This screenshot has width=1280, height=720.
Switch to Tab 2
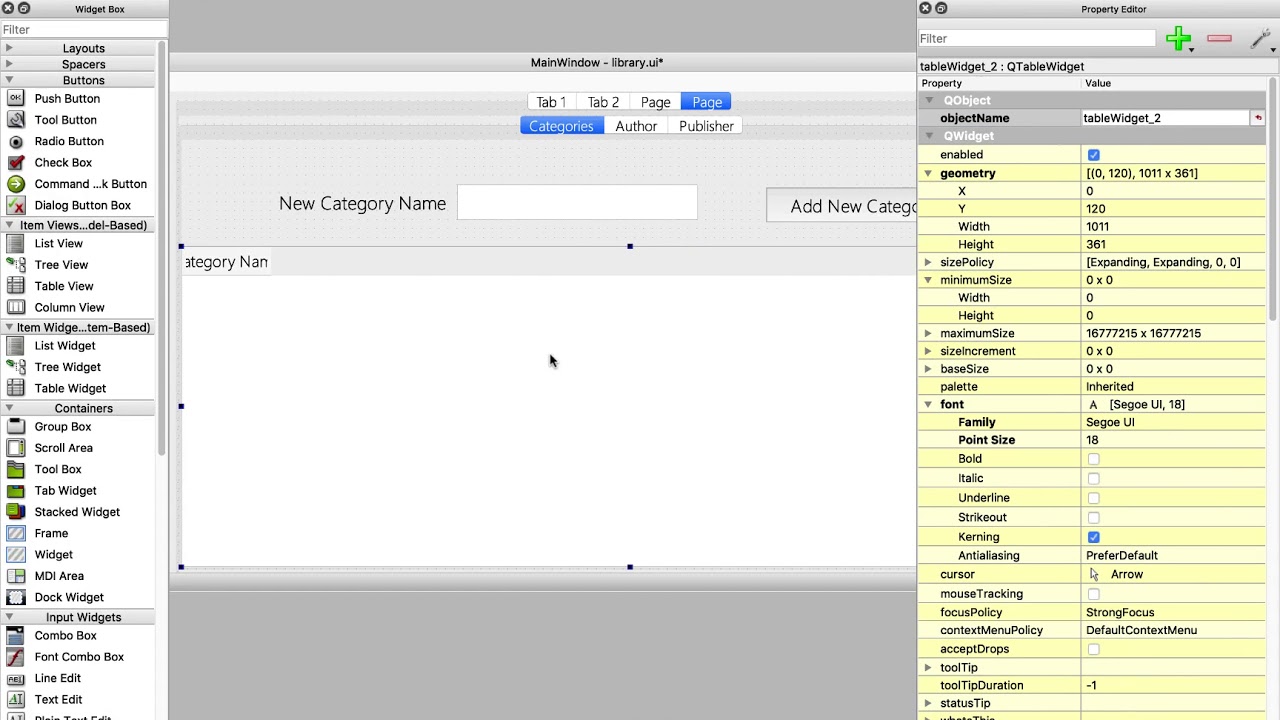(x=603, y=102)
